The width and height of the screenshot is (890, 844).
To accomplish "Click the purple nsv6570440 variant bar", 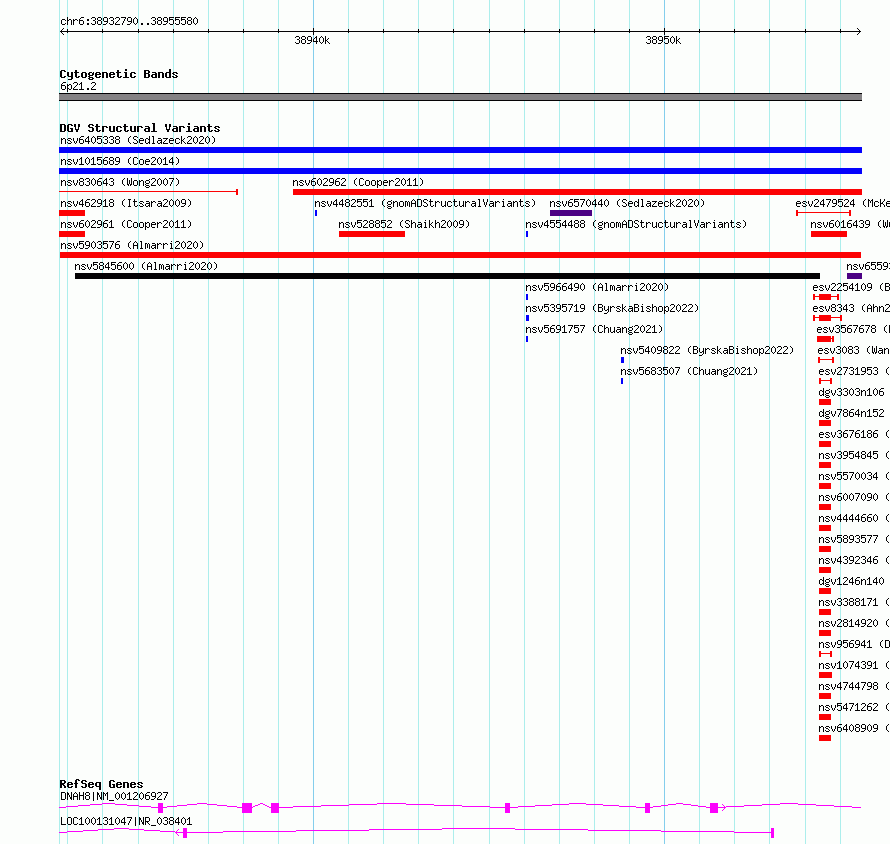I will coord(571,213).
